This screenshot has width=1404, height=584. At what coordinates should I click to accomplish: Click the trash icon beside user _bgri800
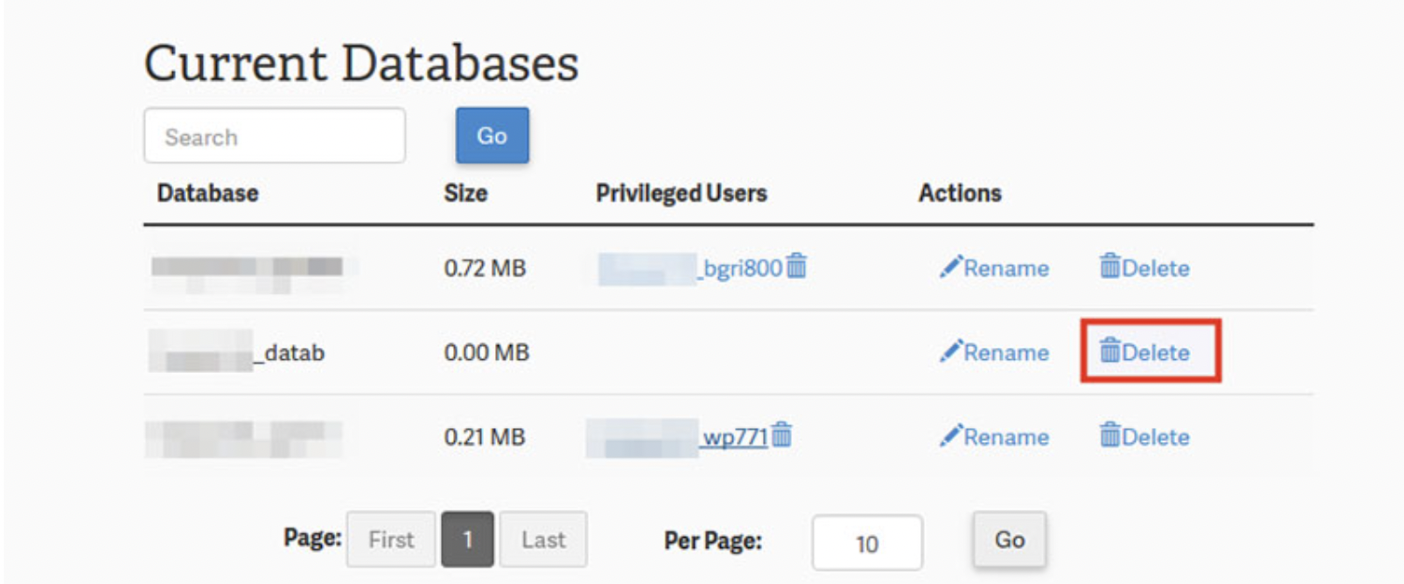point(796,267)
